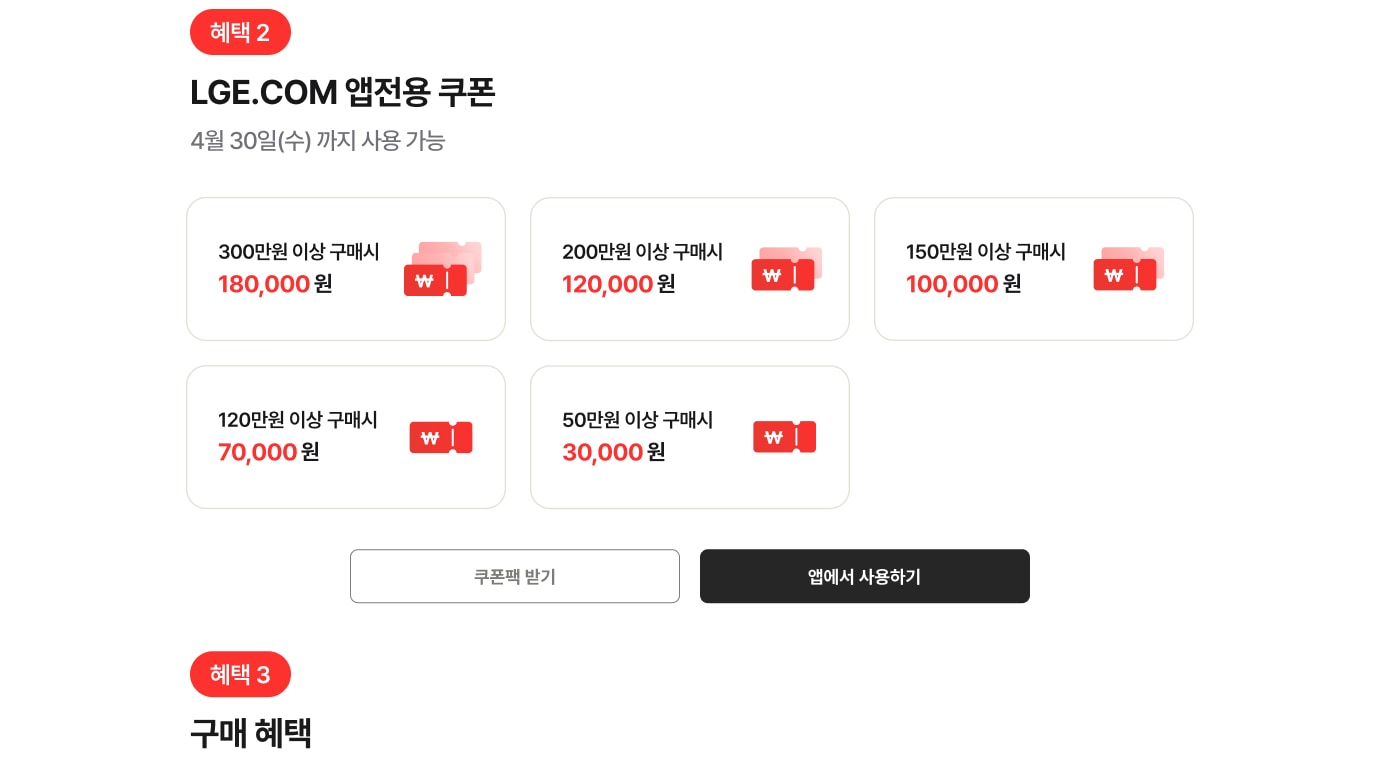1380x761 pixels.
Task: Select the 150만원 이상 구매시 label
Action: click(x=986, y=252)
